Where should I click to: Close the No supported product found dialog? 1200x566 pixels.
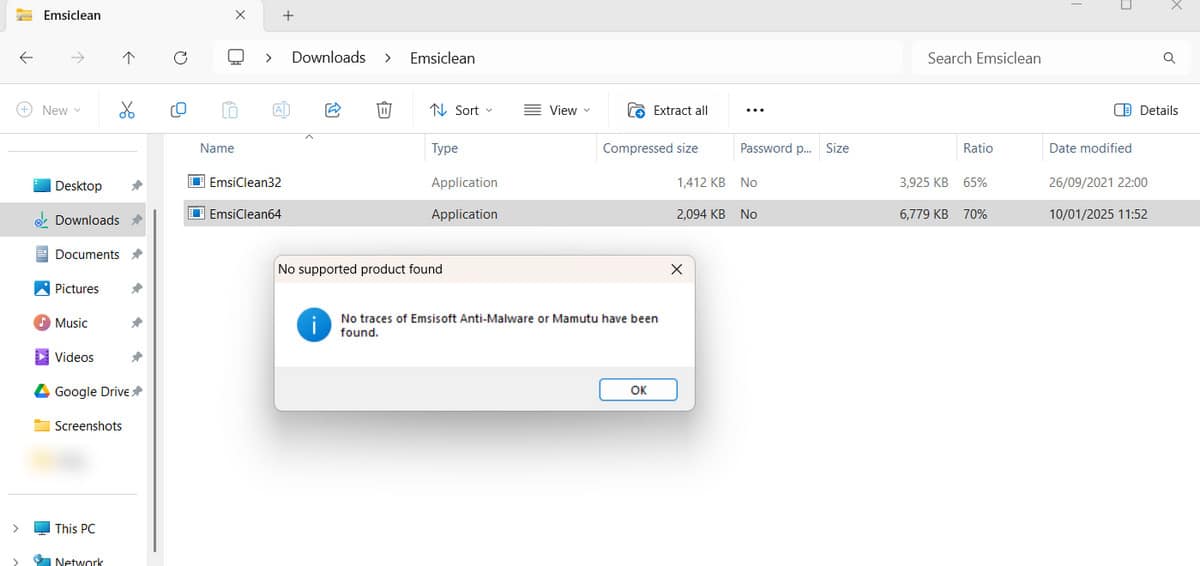pos(676,269)
